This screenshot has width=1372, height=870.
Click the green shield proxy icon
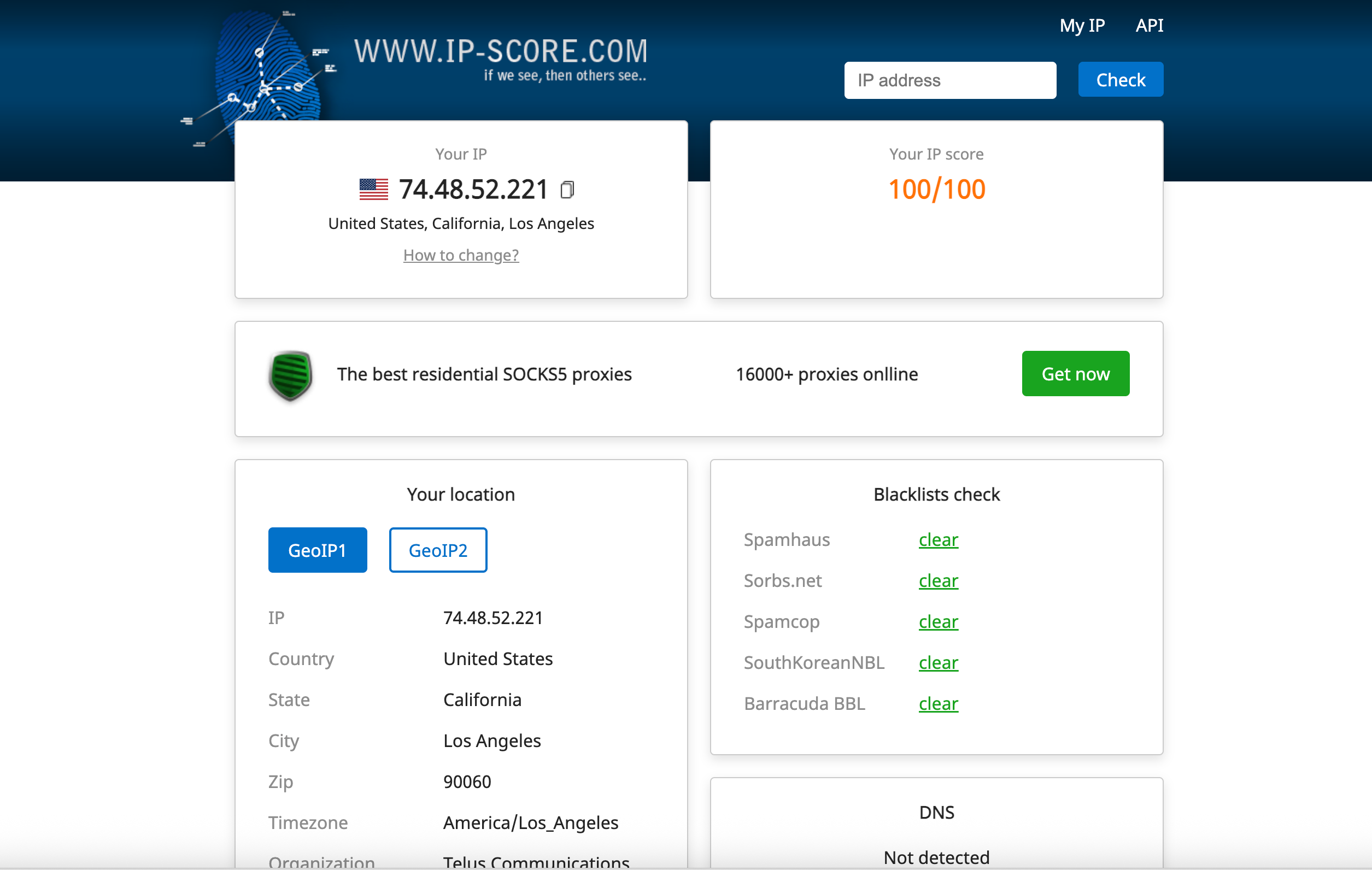(x=291, y=375)
